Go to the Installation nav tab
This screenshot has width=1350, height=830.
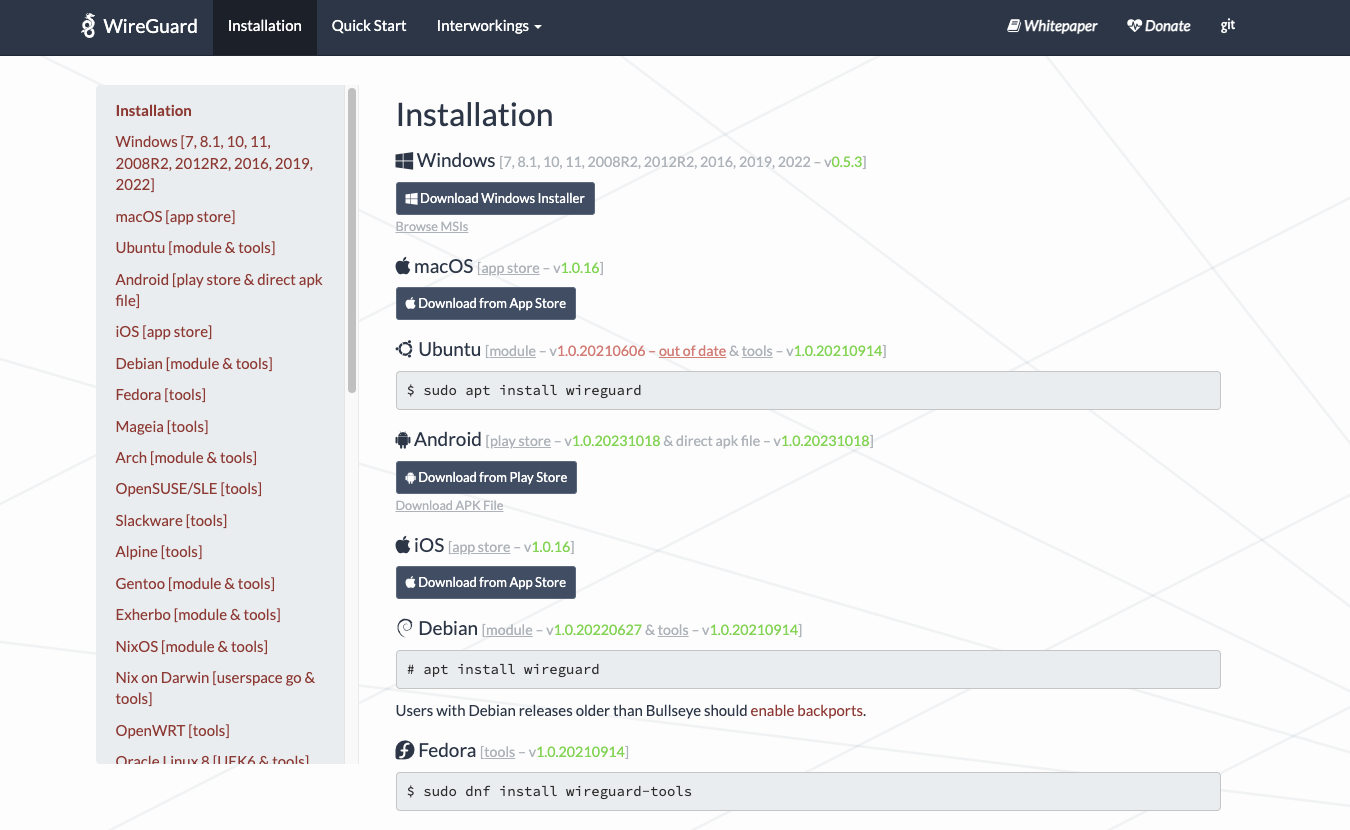[265, 26]
